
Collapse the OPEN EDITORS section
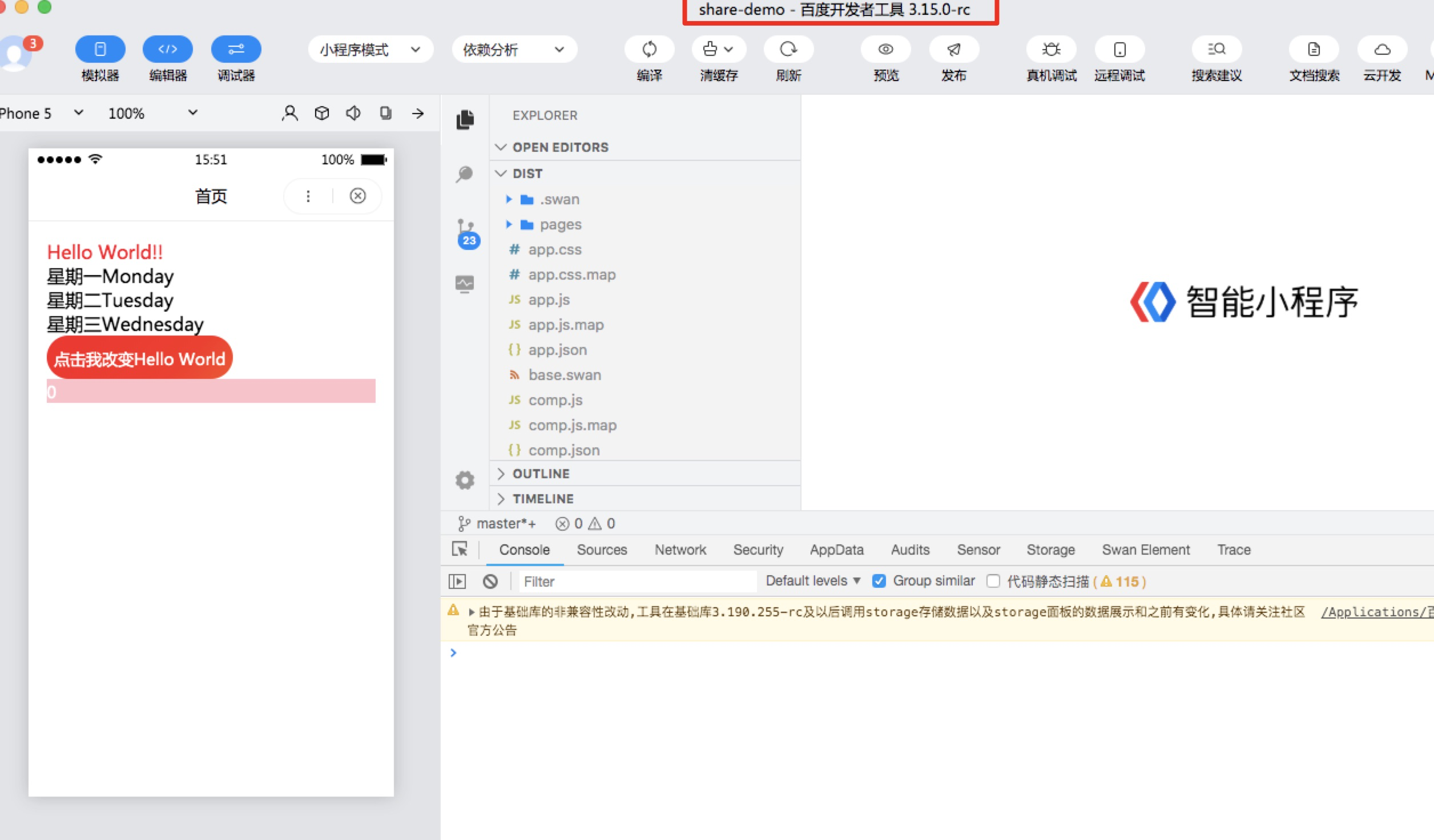645,147
